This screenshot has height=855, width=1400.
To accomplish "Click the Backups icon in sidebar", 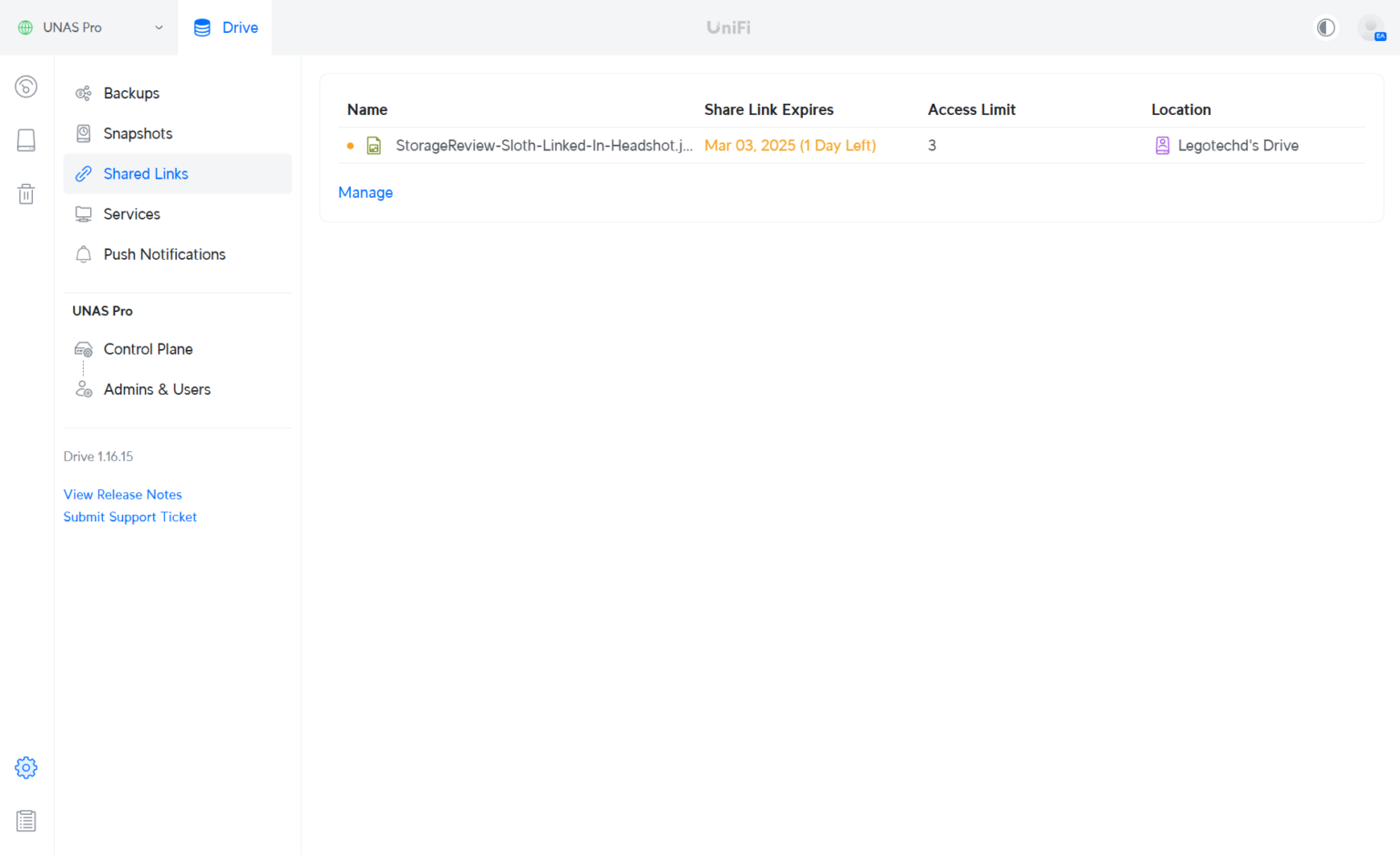I will point(83,93).
